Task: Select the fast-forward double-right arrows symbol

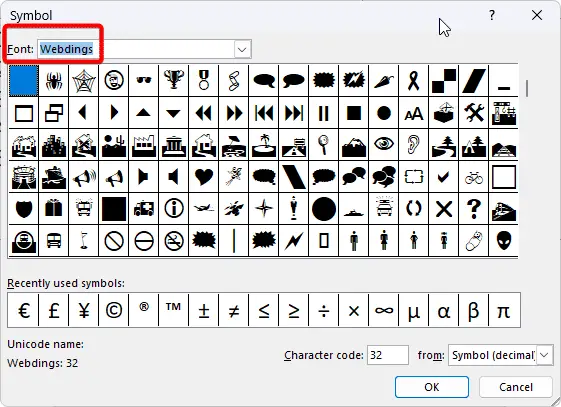Action: click(x=234, y=113)
